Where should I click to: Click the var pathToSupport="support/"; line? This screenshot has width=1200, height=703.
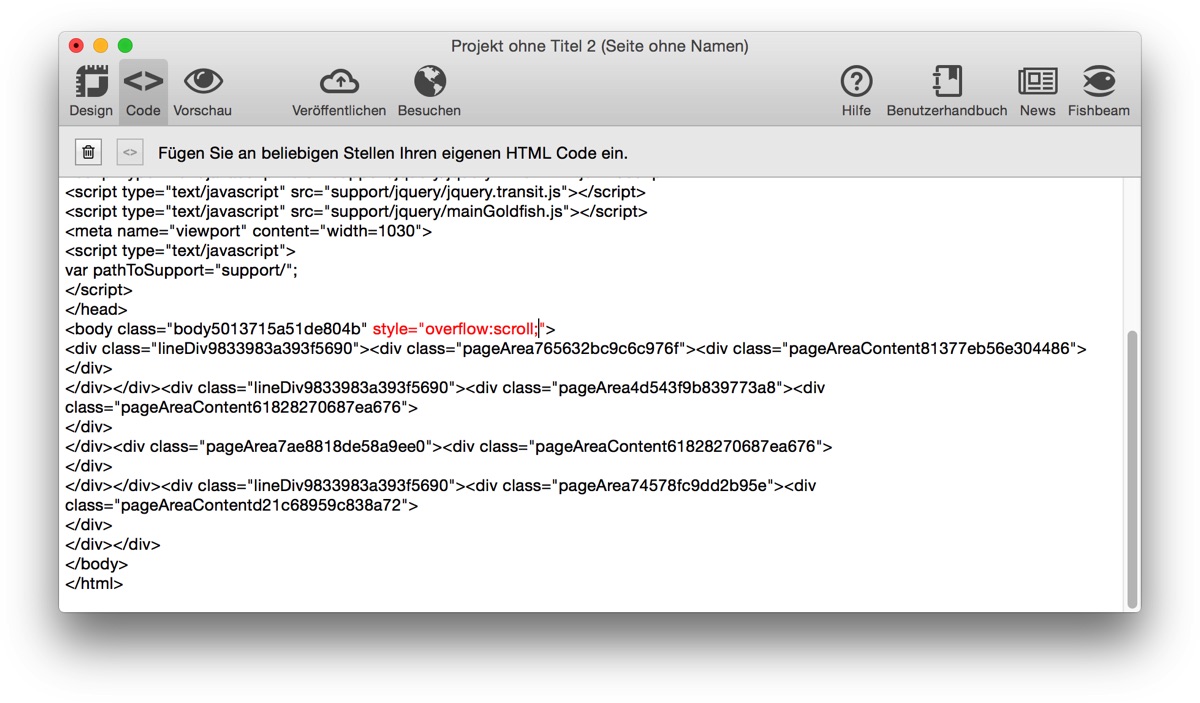tap(181, 270)
